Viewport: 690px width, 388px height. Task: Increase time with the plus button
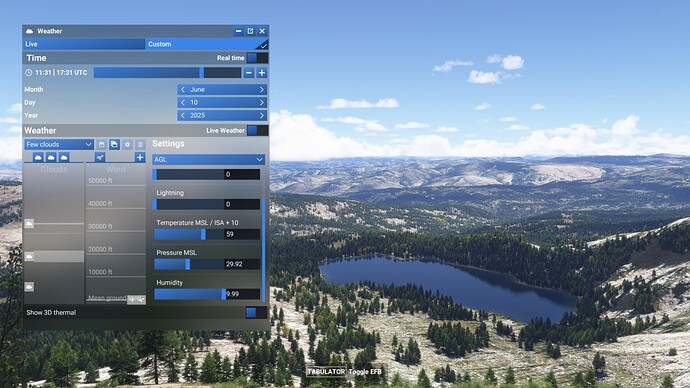click(x=262, y=73)
